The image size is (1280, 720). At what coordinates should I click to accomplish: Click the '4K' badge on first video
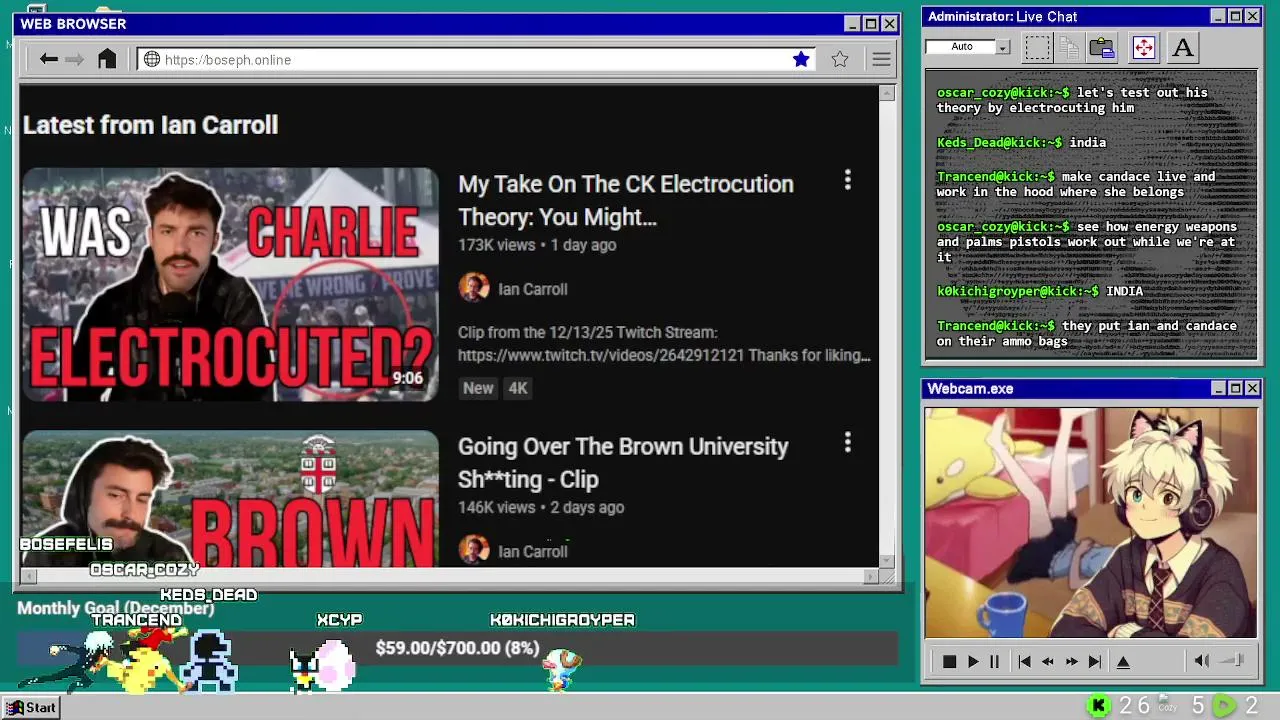[x=518, y=388]
